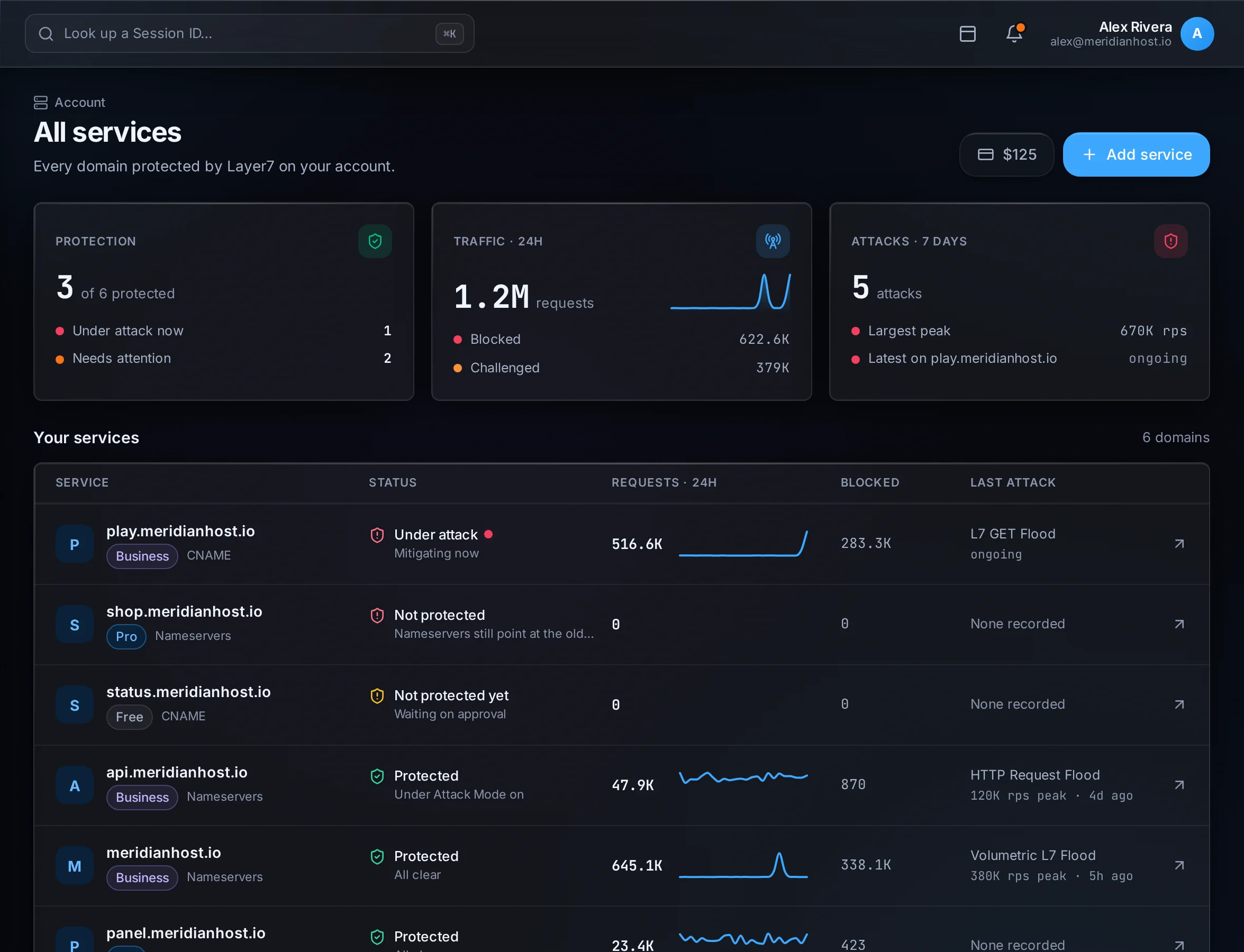Click the Business badge under play.meridianhost.io

(142, 556)
